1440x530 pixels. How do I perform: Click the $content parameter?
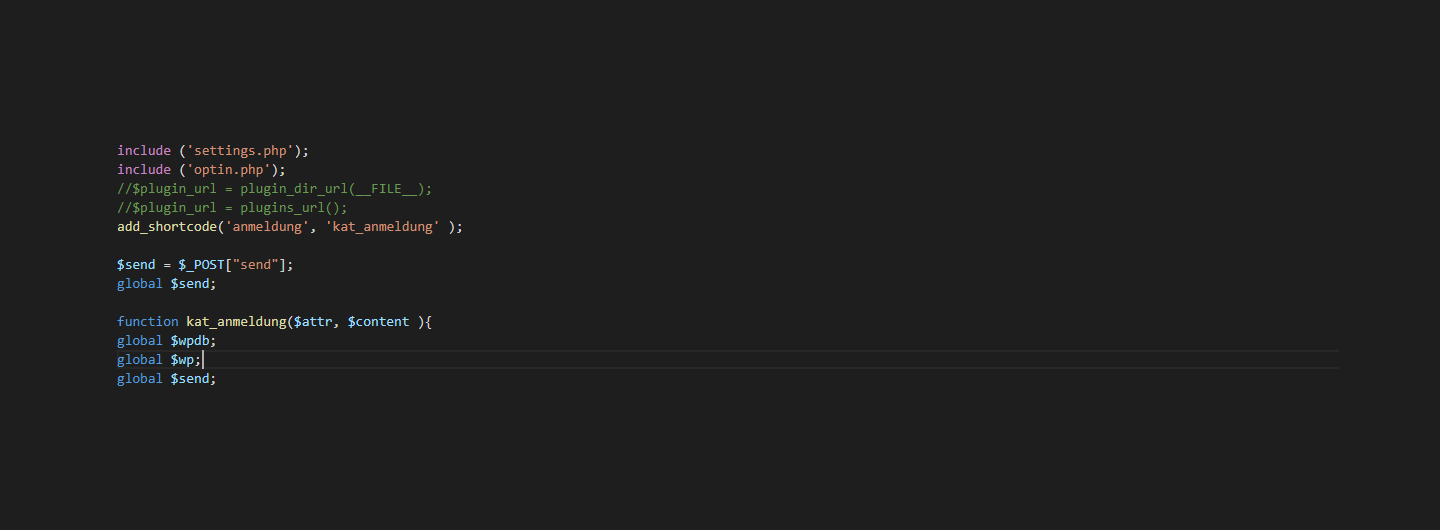click(x=379, y=322)
